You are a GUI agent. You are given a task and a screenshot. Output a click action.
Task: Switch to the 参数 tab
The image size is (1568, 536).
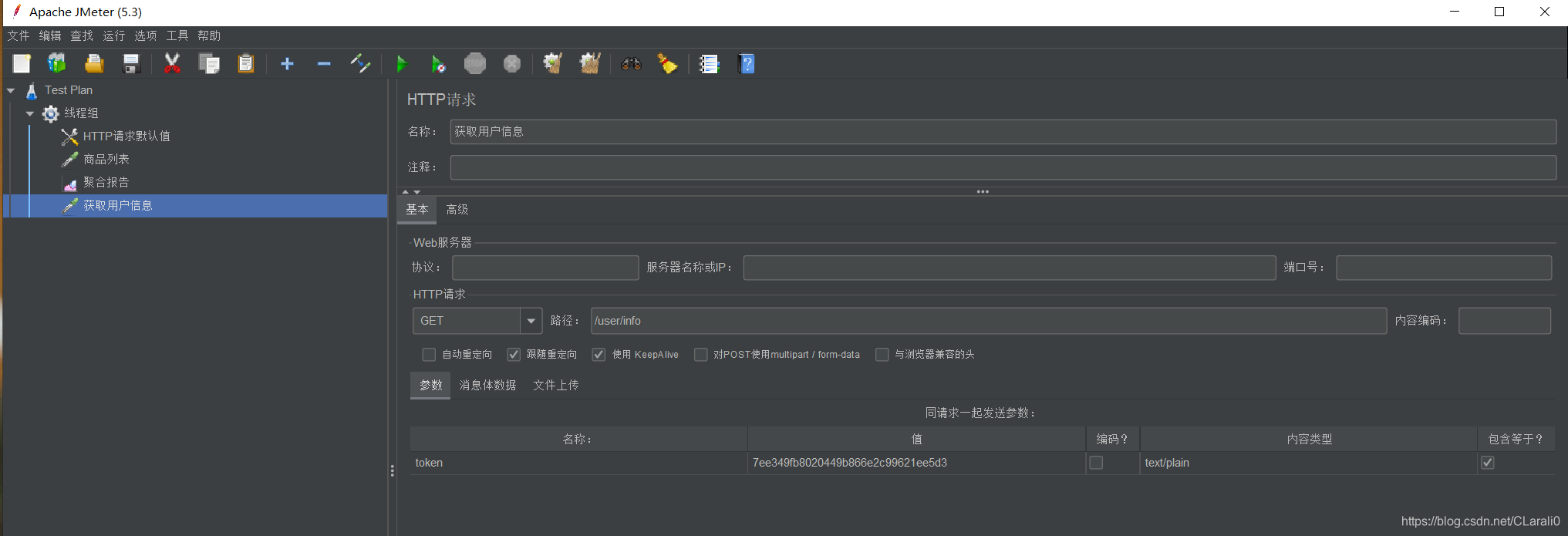431,386
